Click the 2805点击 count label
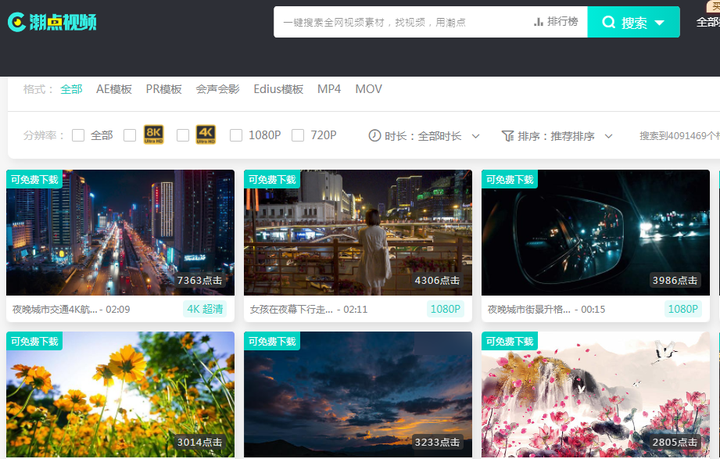The height and width of the screenshot is (459, 720). (x=675, y=442)
